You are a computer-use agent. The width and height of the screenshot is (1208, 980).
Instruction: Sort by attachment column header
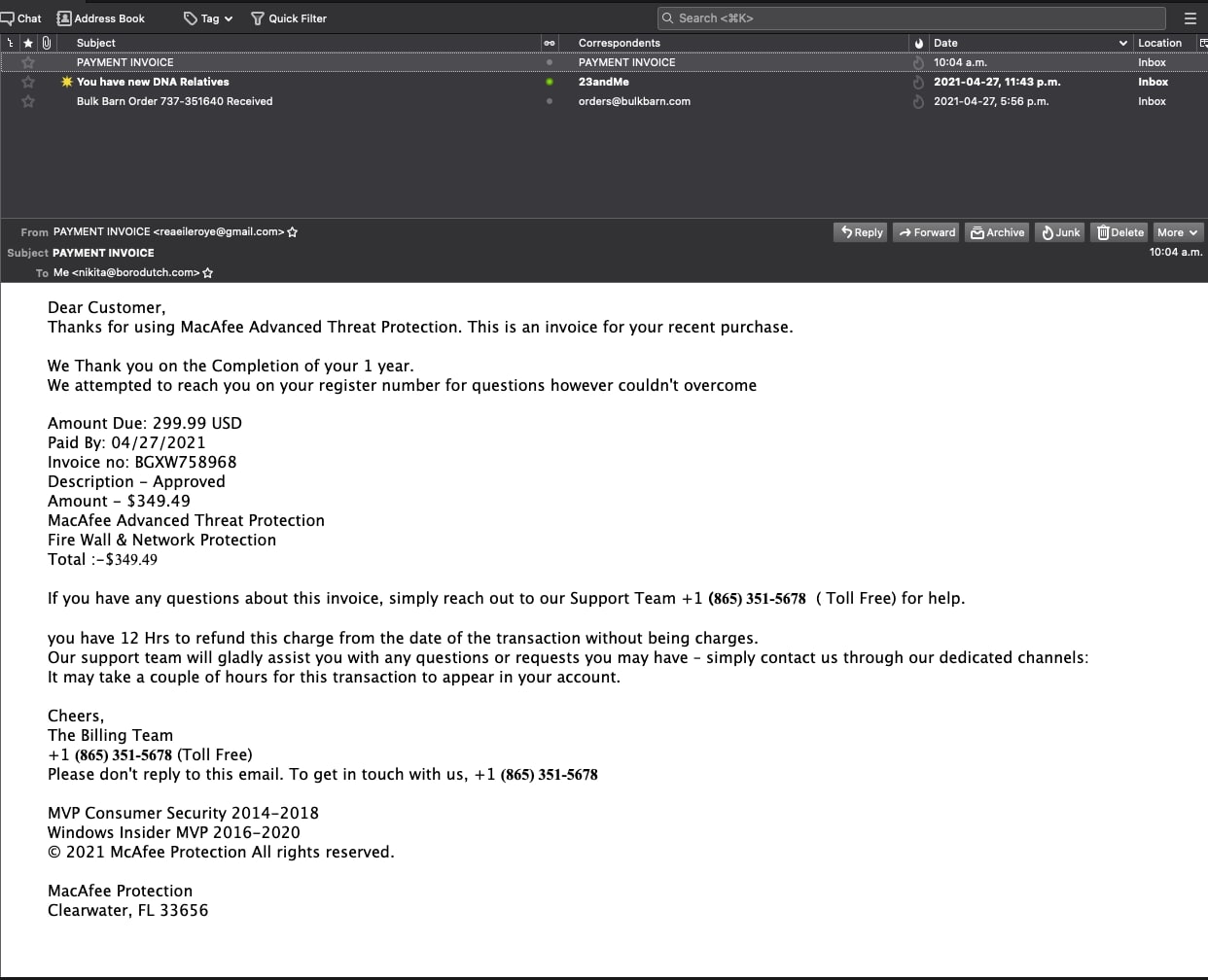[46, 43]
